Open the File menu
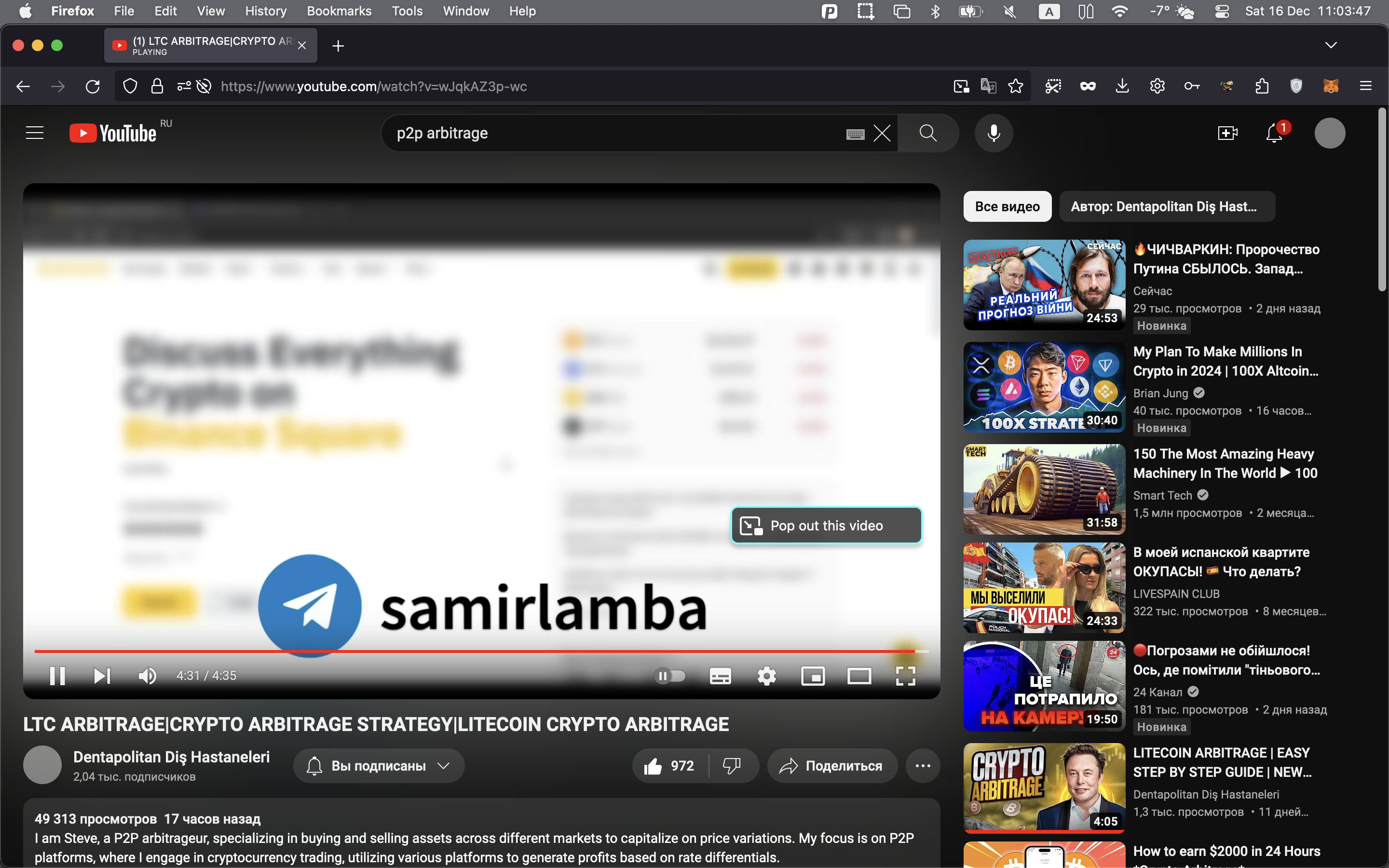Image resolution: width=1389 pixels, height=868 pixels. pos(123,11)
